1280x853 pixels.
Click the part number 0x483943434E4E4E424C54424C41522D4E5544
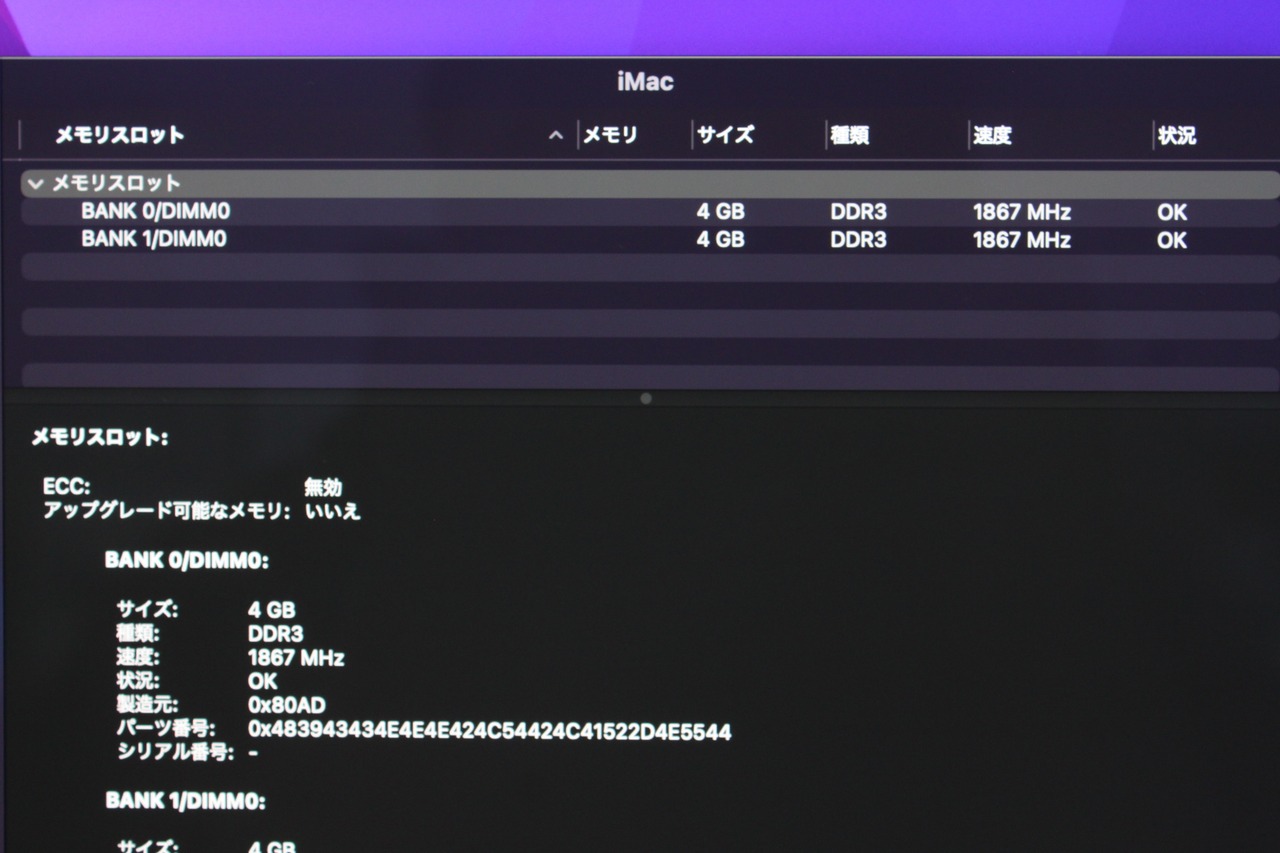(490, 732)
